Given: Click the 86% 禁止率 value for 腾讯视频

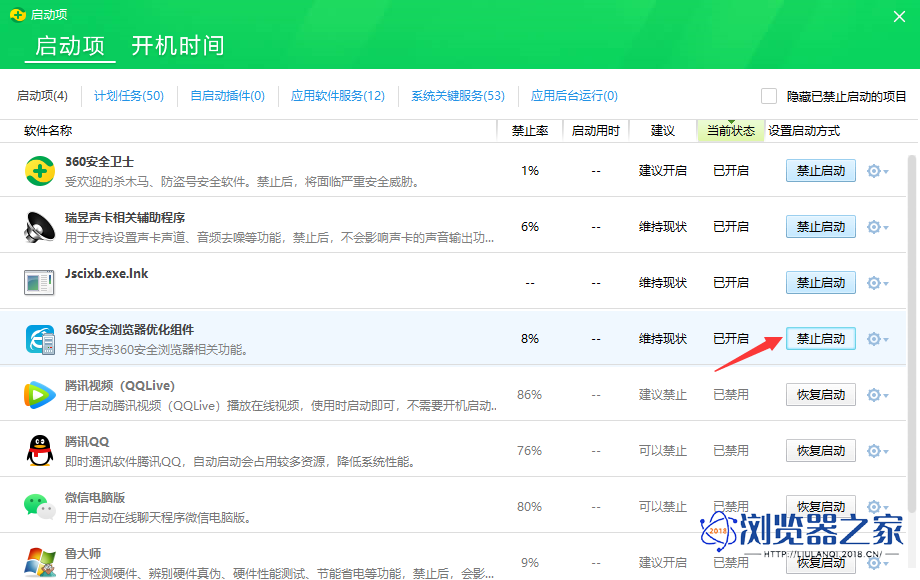Looking at the screenshot, I should [x=529, y=395].
